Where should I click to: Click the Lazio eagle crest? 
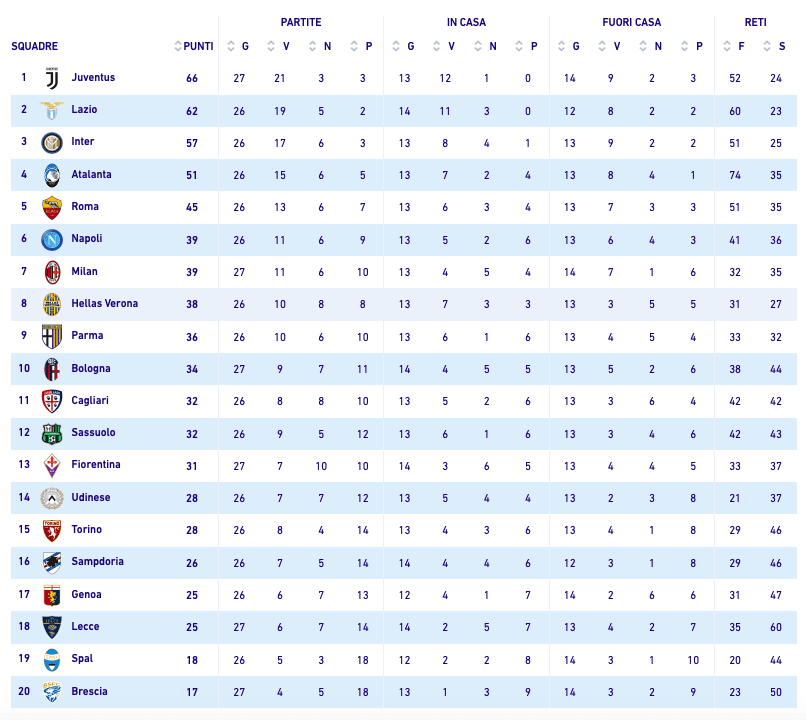52,110
